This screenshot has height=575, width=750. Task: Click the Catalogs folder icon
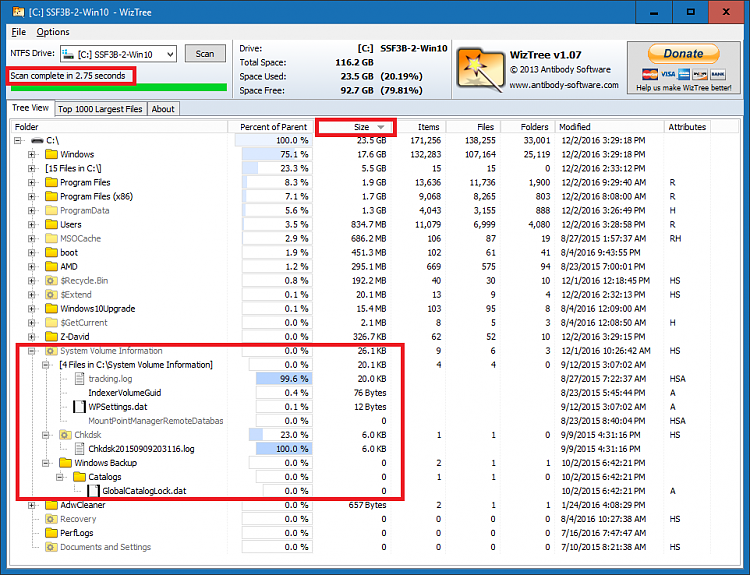[x=79, y=477]
